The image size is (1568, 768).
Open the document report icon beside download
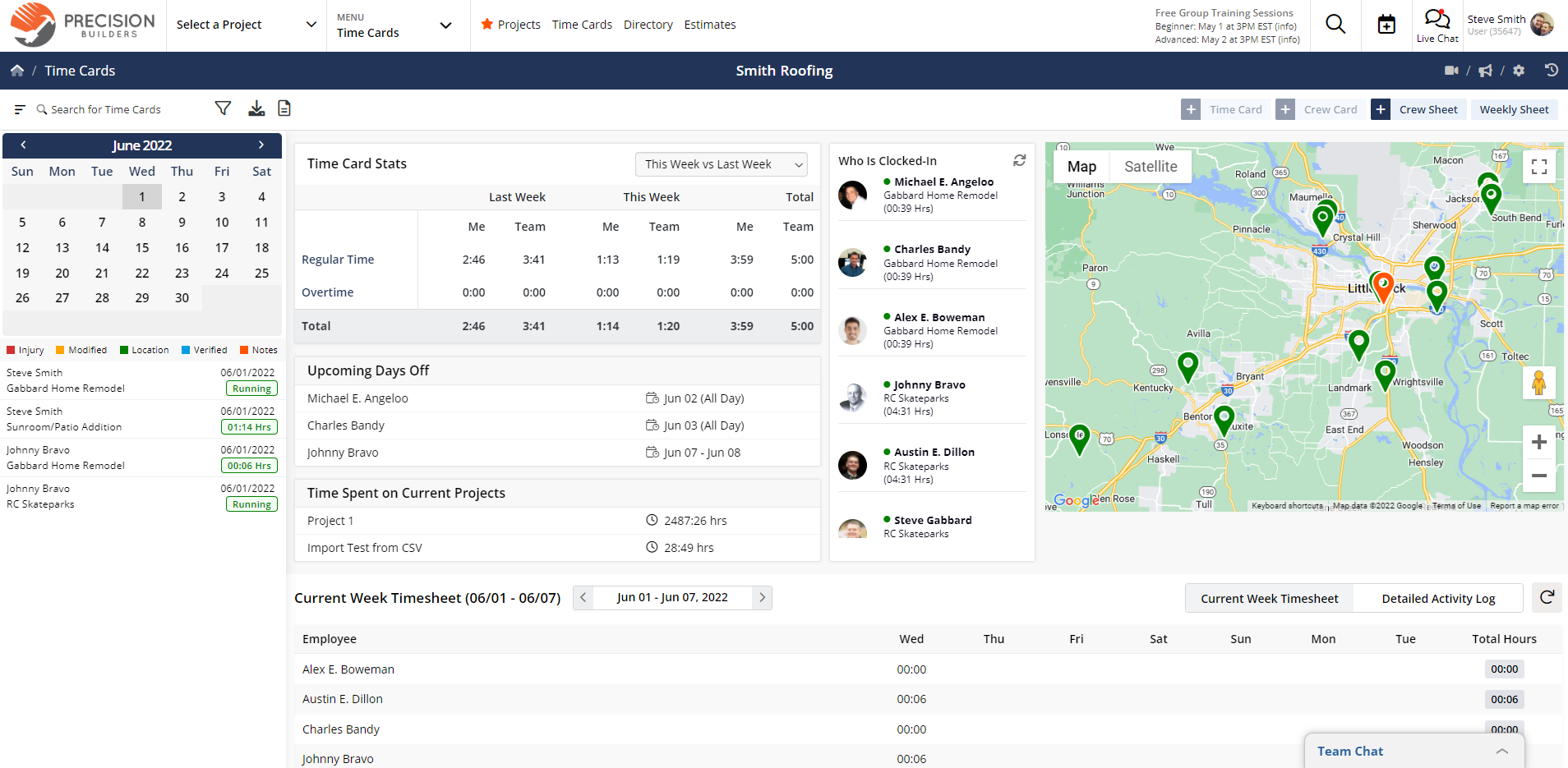pos(284,108)
